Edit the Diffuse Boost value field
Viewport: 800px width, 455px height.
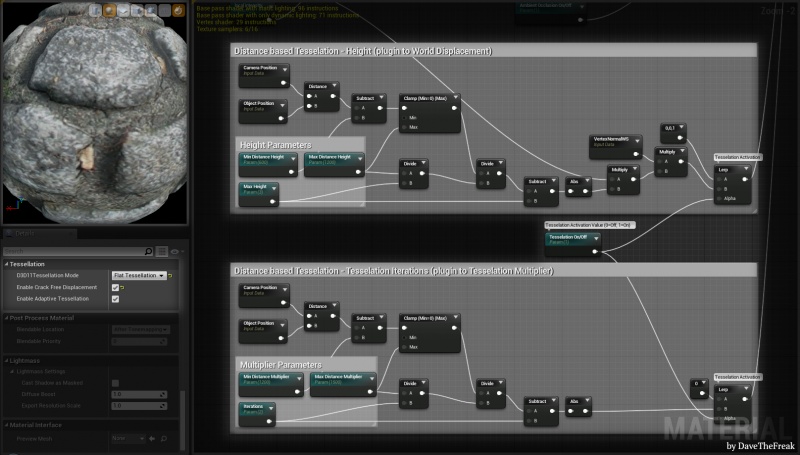pos(139,394)
